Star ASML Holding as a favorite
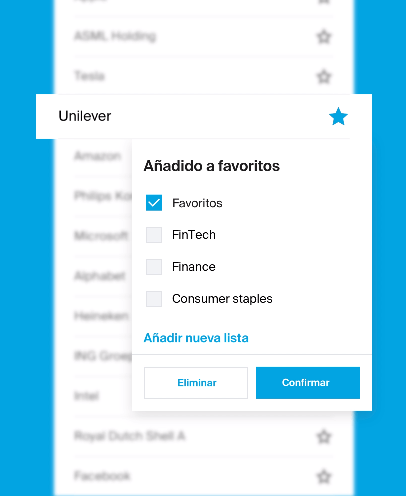 [x=324, y=36]
